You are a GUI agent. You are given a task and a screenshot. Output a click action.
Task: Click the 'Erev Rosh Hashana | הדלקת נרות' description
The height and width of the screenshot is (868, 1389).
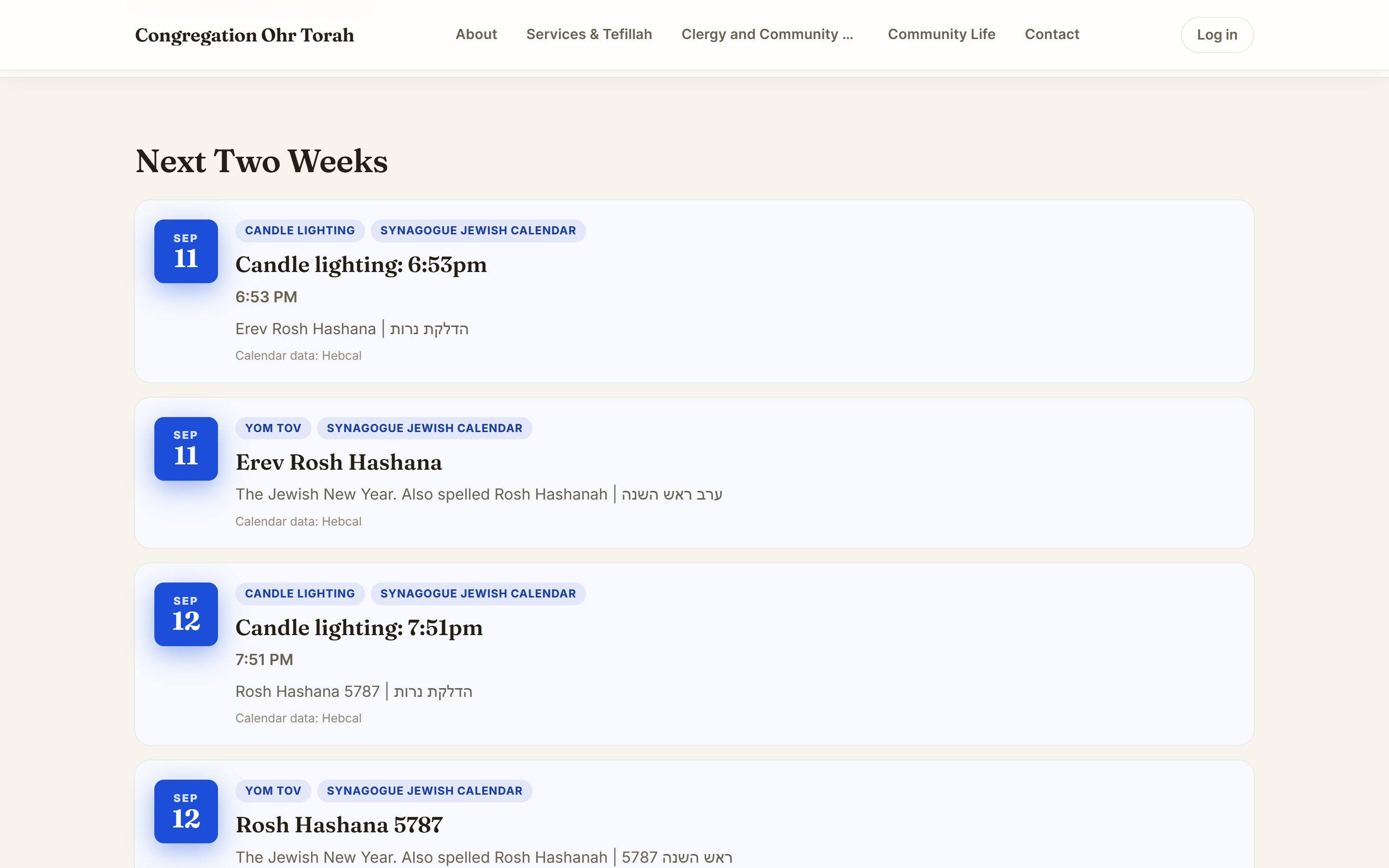pyautogui.click(x=352, y=329)
